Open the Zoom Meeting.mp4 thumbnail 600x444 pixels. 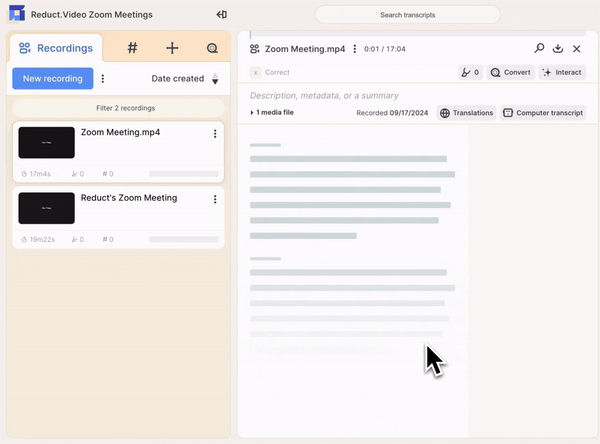pos(46,142)
